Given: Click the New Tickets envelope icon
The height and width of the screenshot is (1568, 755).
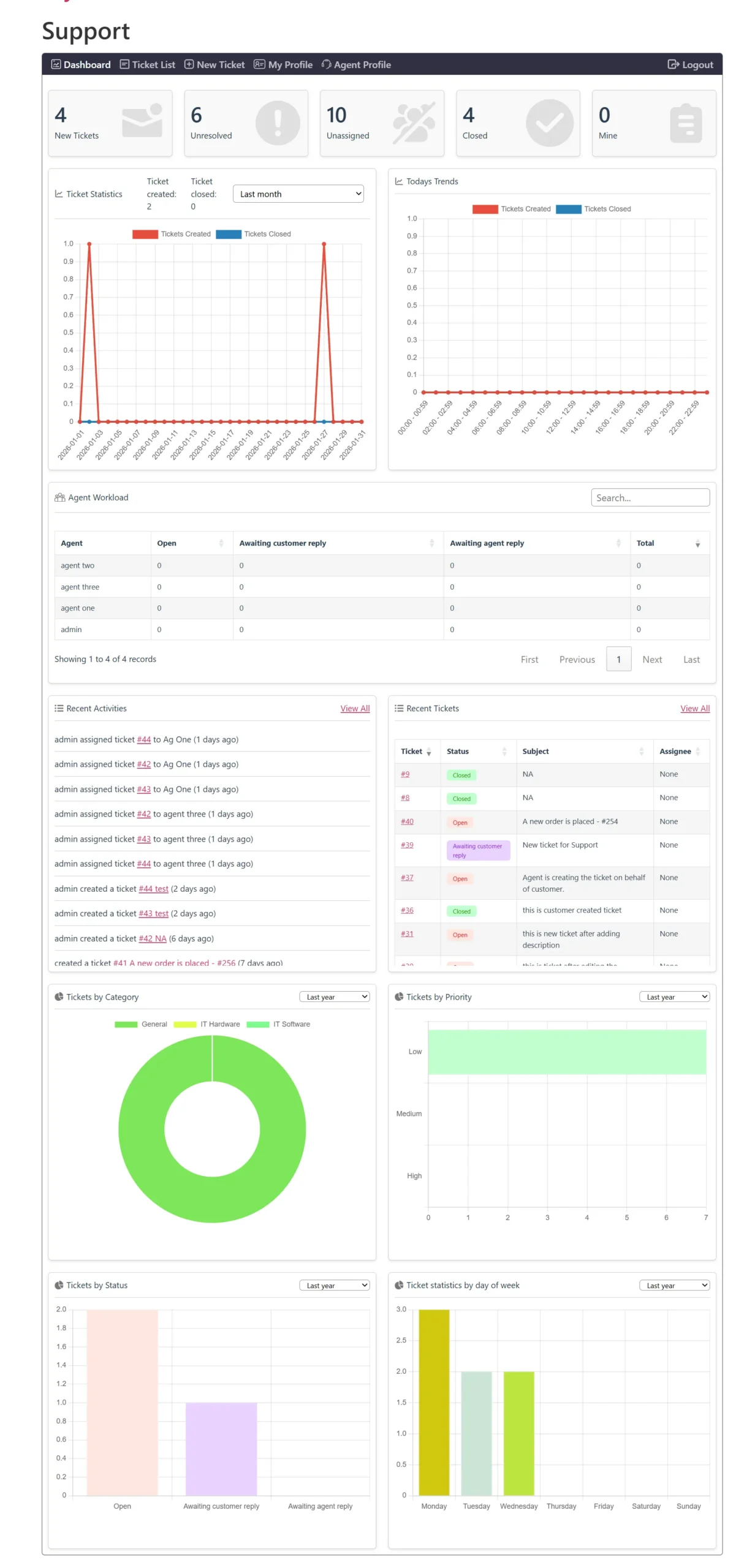Looking at the screenshot, I should [x=142, y=121].
